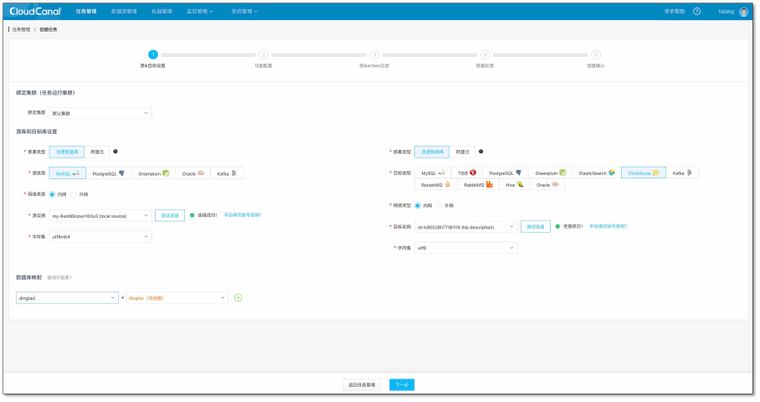
Task: Open the target instance dropdown (no description)
Action: [466, 226]
